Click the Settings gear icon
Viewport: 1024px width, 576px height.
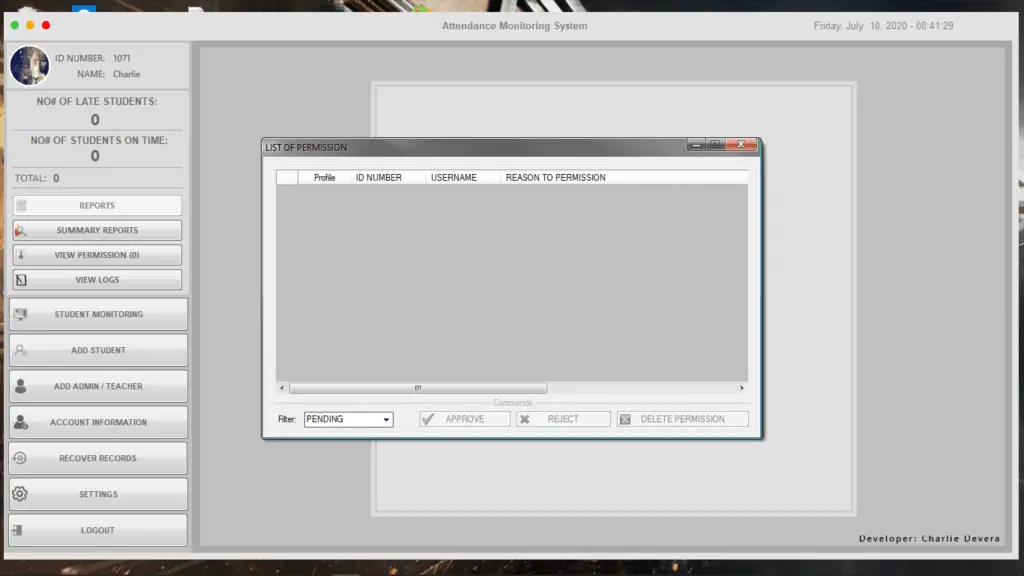(x=20, y=494)
